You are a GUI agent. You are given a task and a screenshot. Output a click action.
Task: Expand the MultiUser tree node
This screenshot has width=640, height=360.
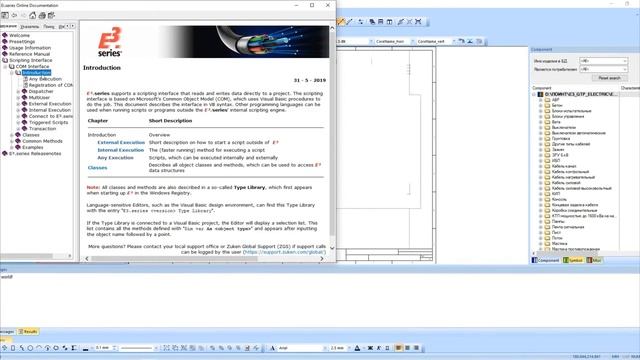tap(18, 98)
